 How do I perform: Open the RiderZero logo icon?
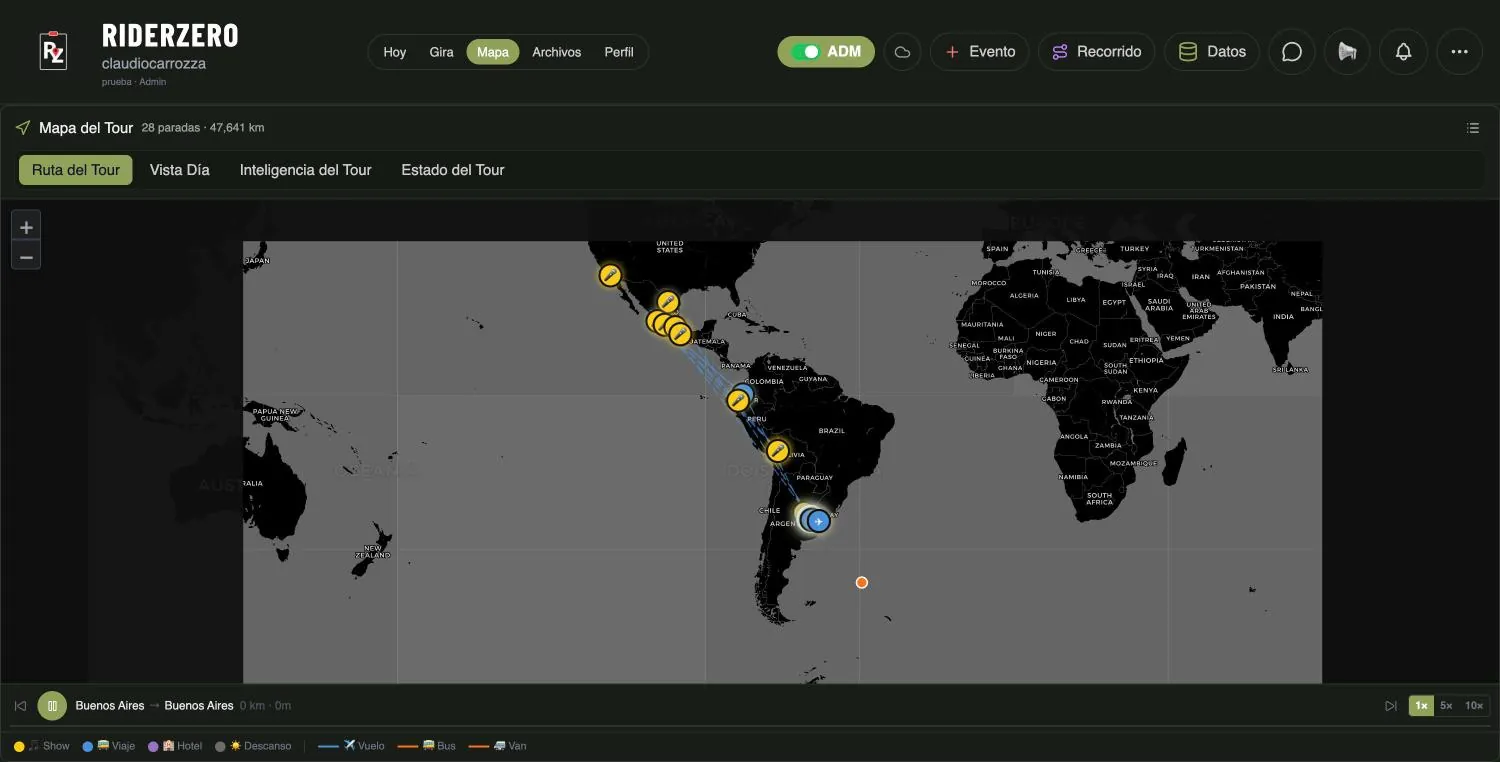pyautogui.click(x=53, y=52)
